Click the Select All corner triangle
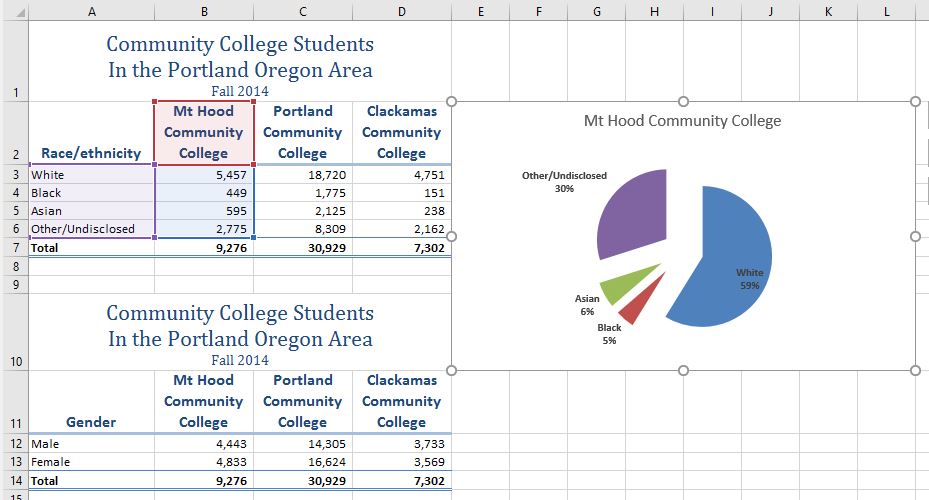Image resolution: width=929 pixels, height=500 pixels. point(19,12)
